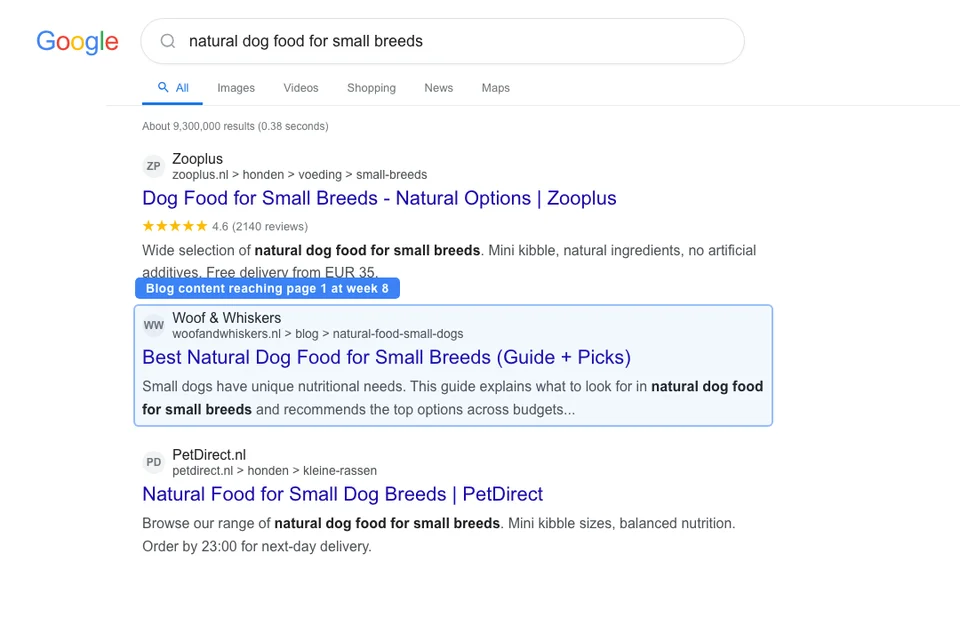960x619 pixels.
Task: Click the star rating under the Zooplus result
Action: click(174, 227)
